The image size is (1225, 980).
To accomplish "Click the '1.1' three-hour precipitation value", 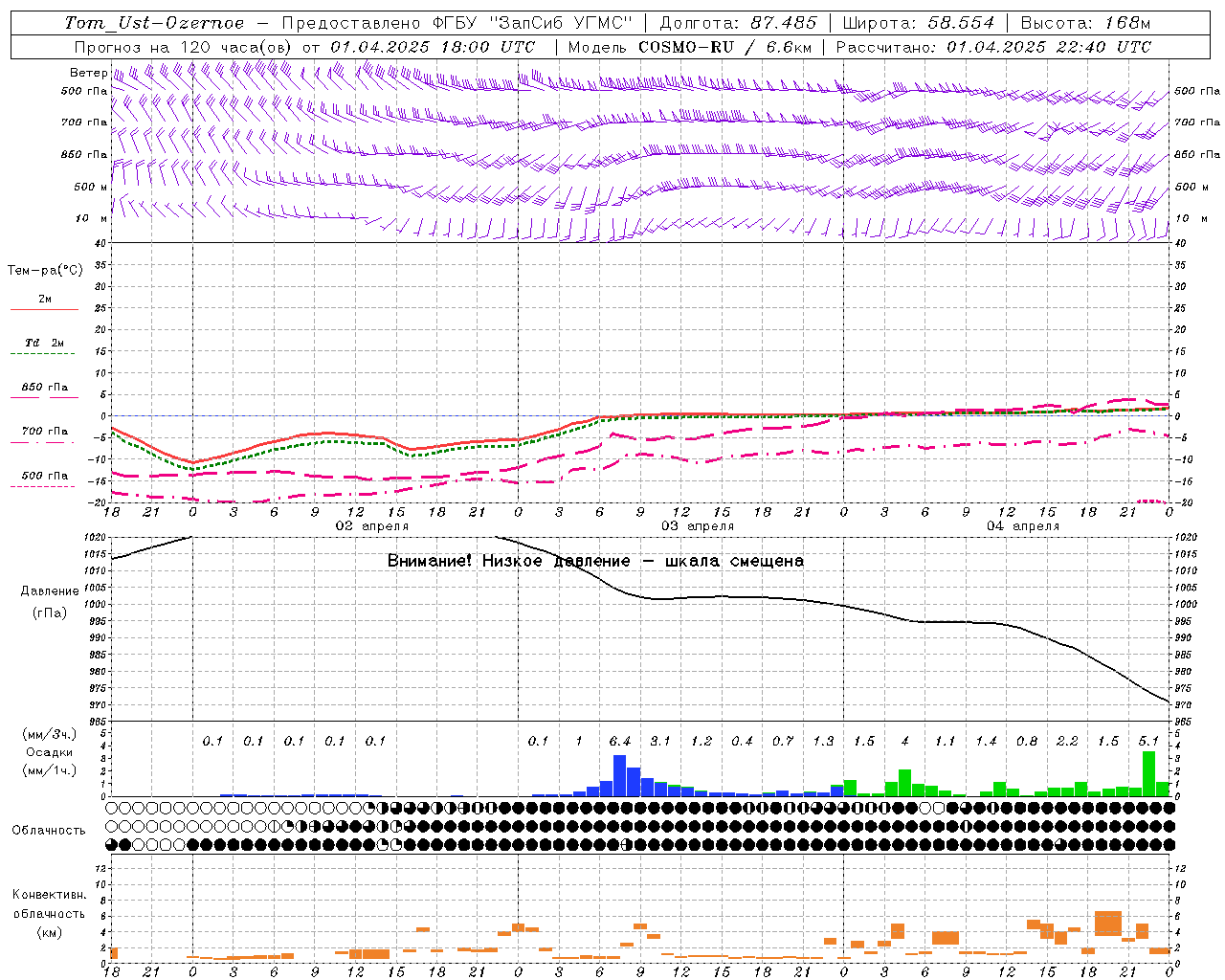I will (x=946, y=741).
